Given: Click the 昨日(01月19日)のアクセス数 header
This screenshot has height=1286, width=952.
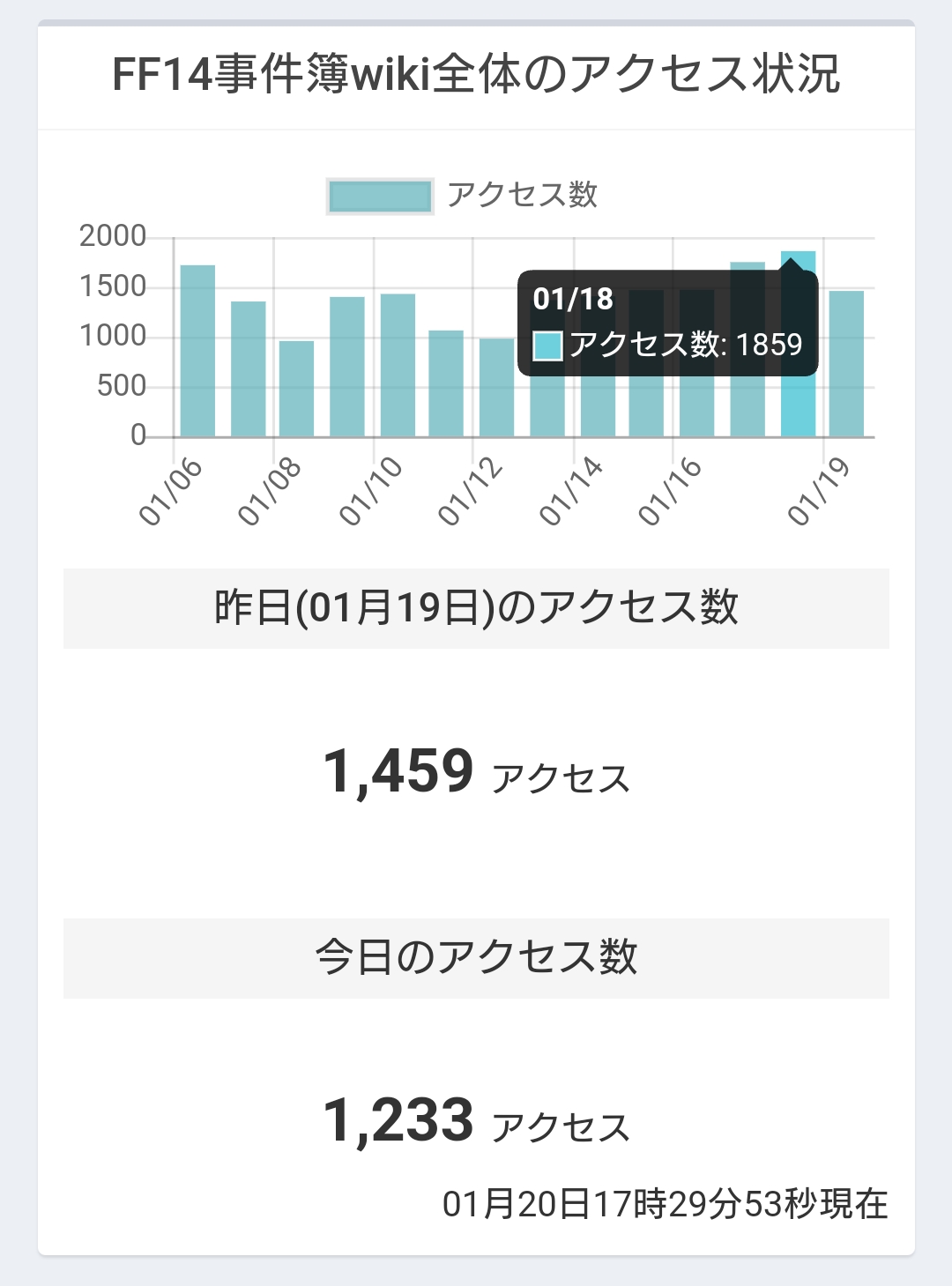Looking at the screenshot, I should (476, 608).
